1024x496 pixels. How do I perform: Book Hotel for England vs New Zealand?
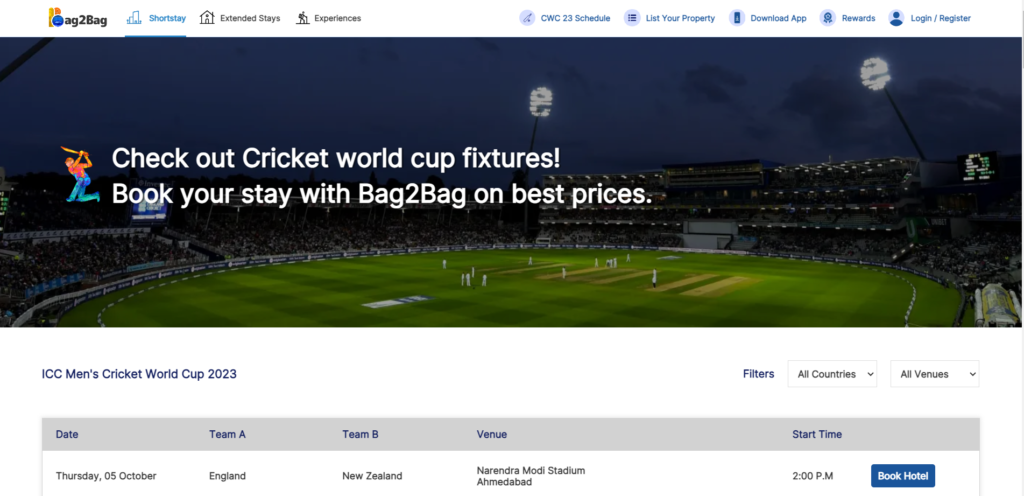click(x=903, y=476)
